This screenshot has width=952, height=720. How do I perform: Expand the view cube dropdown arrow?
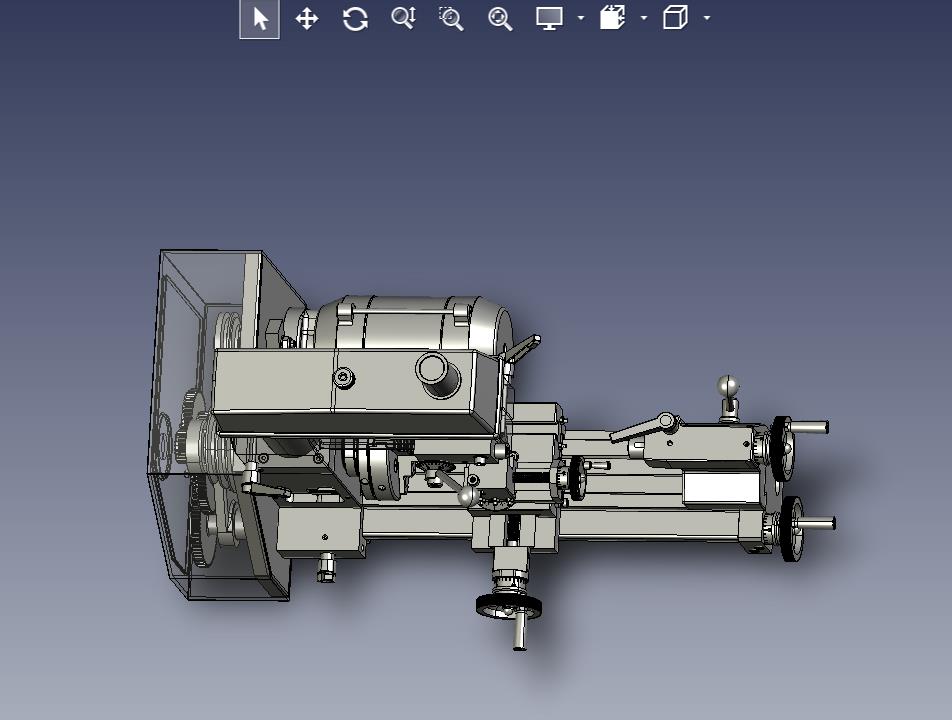point(707,18)
